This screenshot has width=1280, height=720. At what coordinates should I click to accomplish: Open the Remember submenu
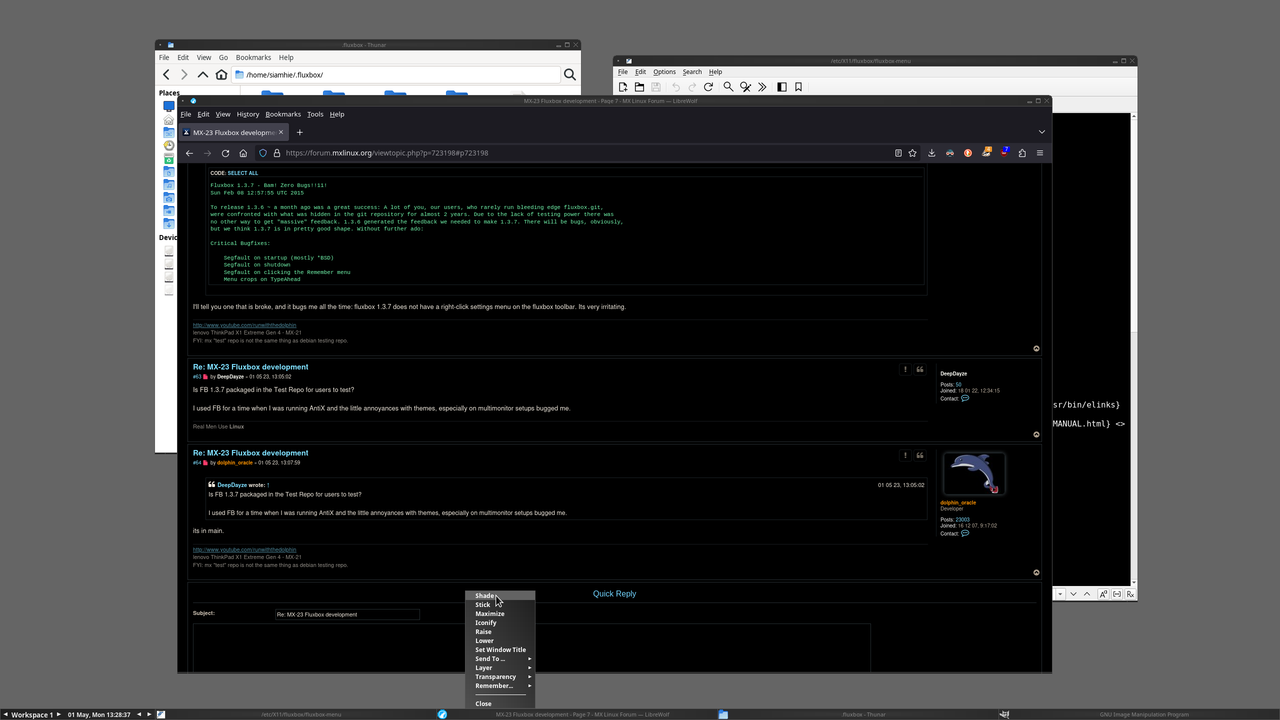click(x=501, y=686)
